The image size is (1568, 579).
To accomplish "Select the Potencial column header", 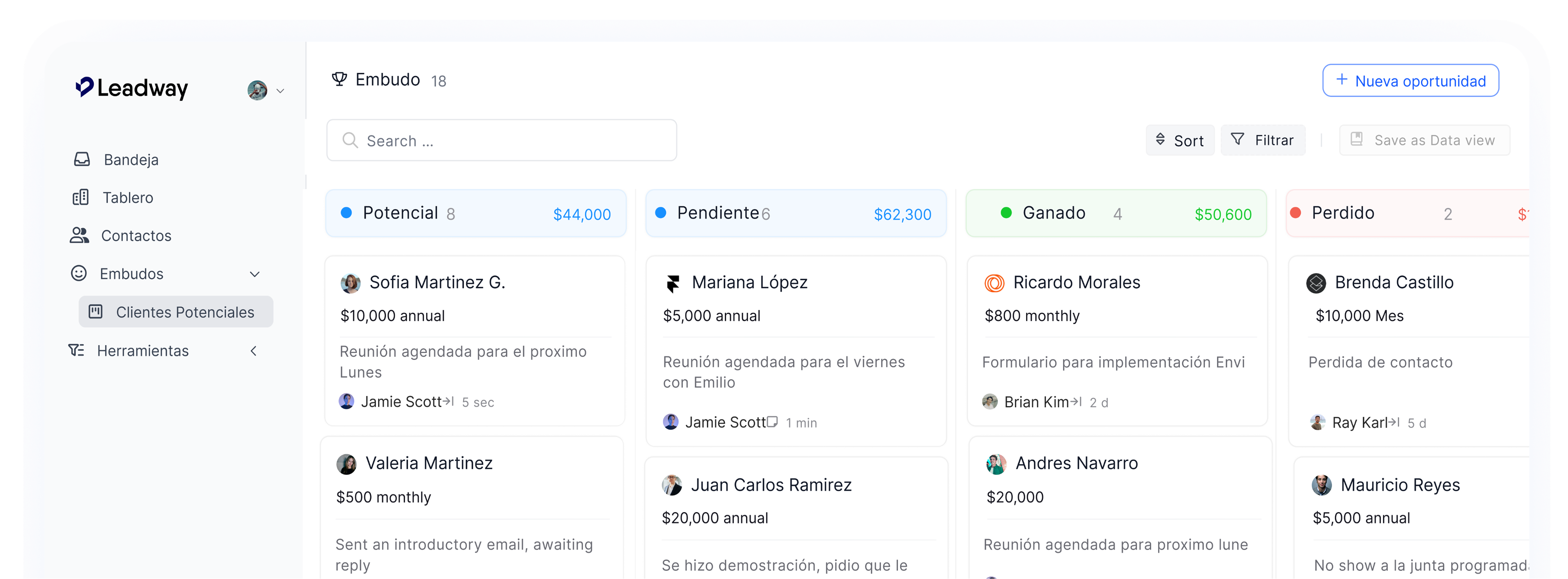I will tap(476, 213).
